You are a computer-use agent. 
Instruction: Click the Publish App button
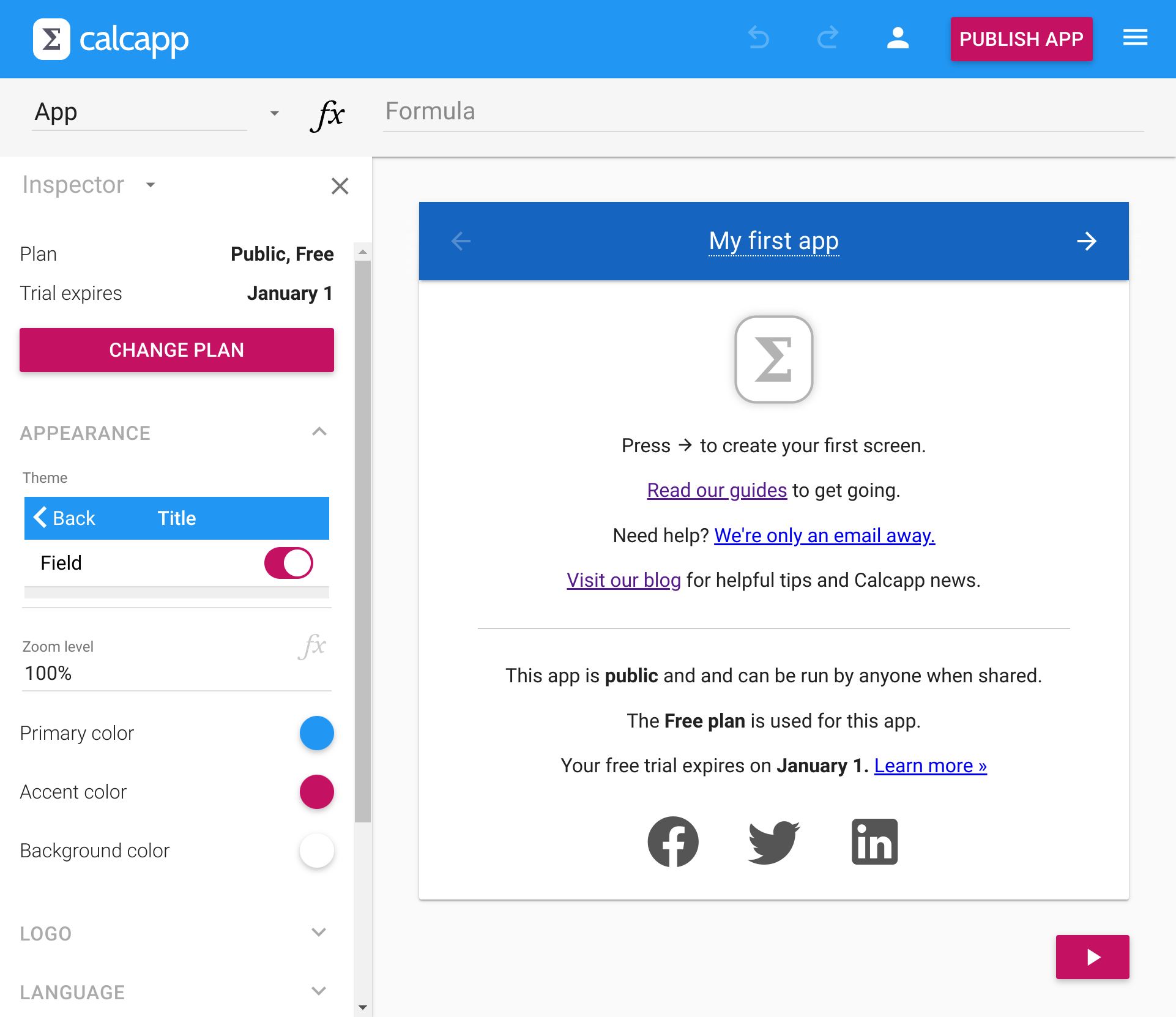(1021, 39)
